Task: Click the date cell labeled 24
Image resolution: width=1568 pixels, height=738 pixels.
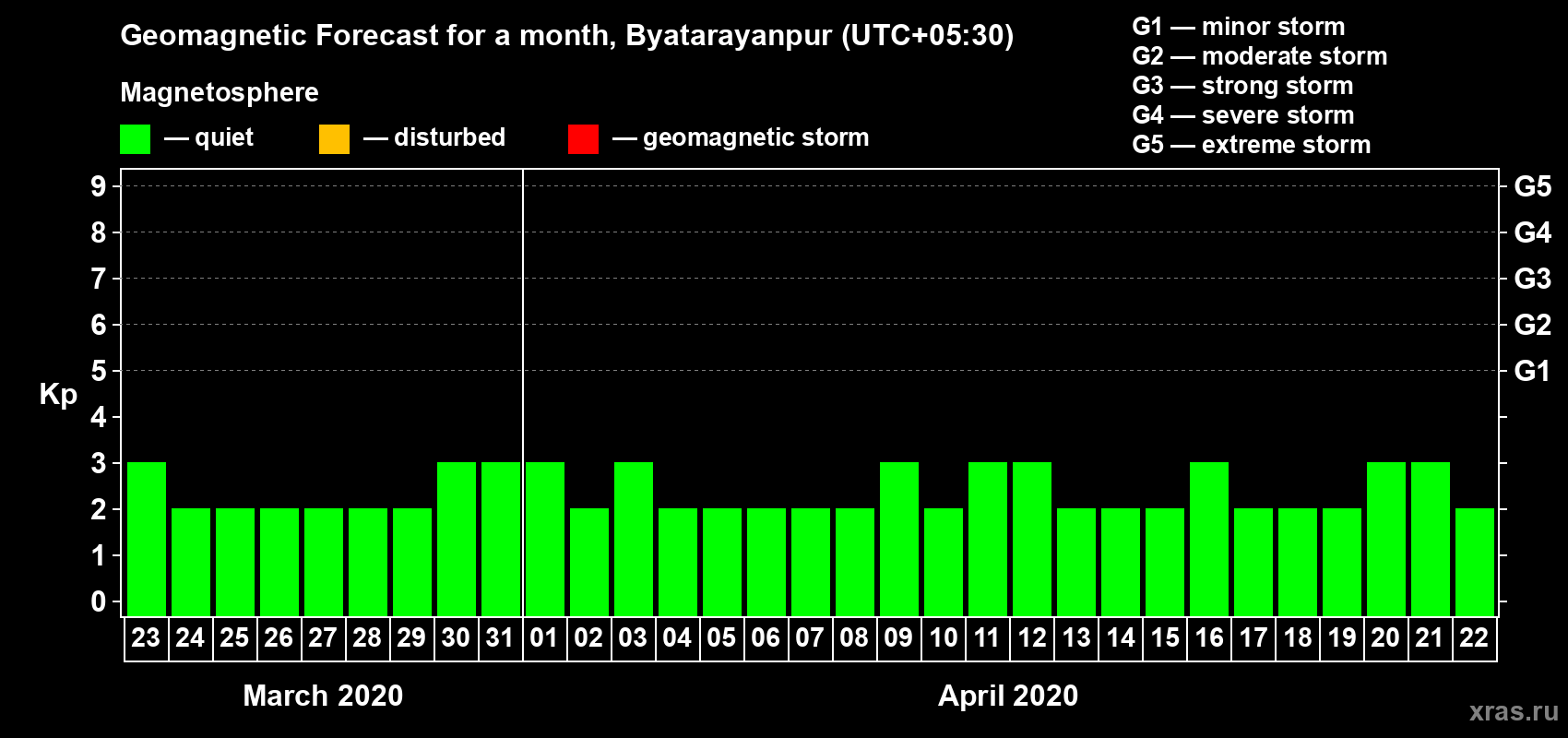Action: (190, 638)
